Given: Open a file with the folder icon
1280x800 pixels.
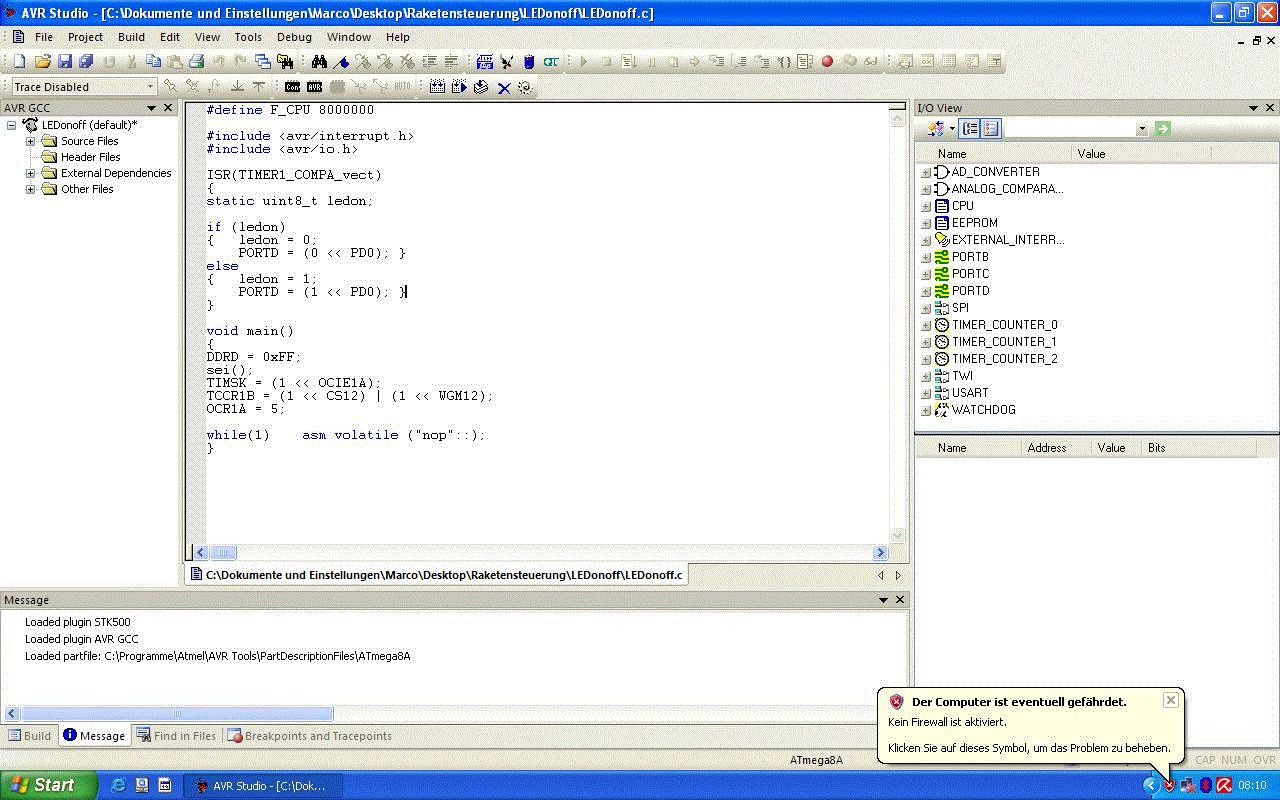Looking at the screenshot, I should [x=42, y=62].
